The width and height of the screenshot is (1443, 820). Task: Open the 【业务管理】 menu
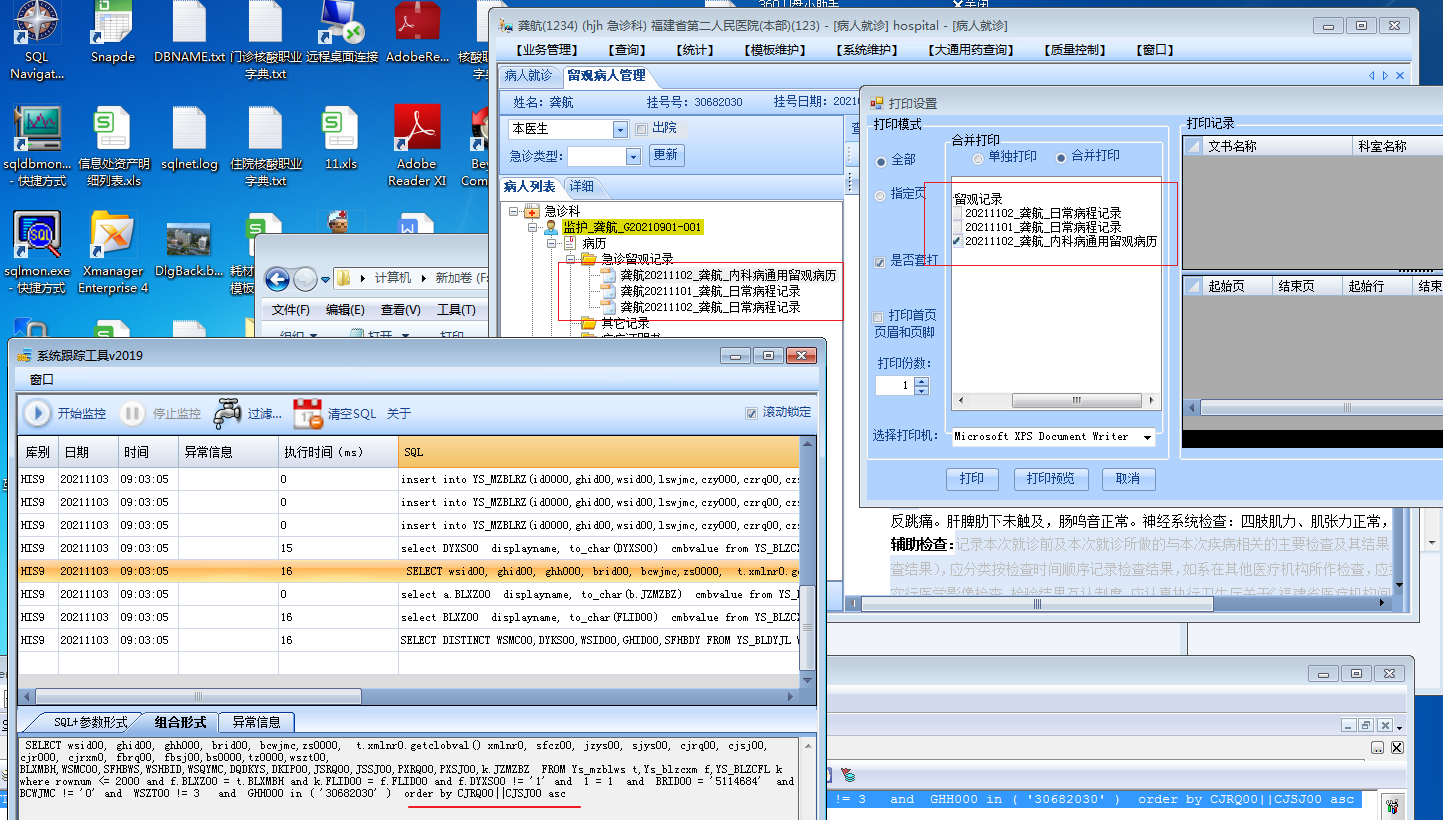coord(548,50)
